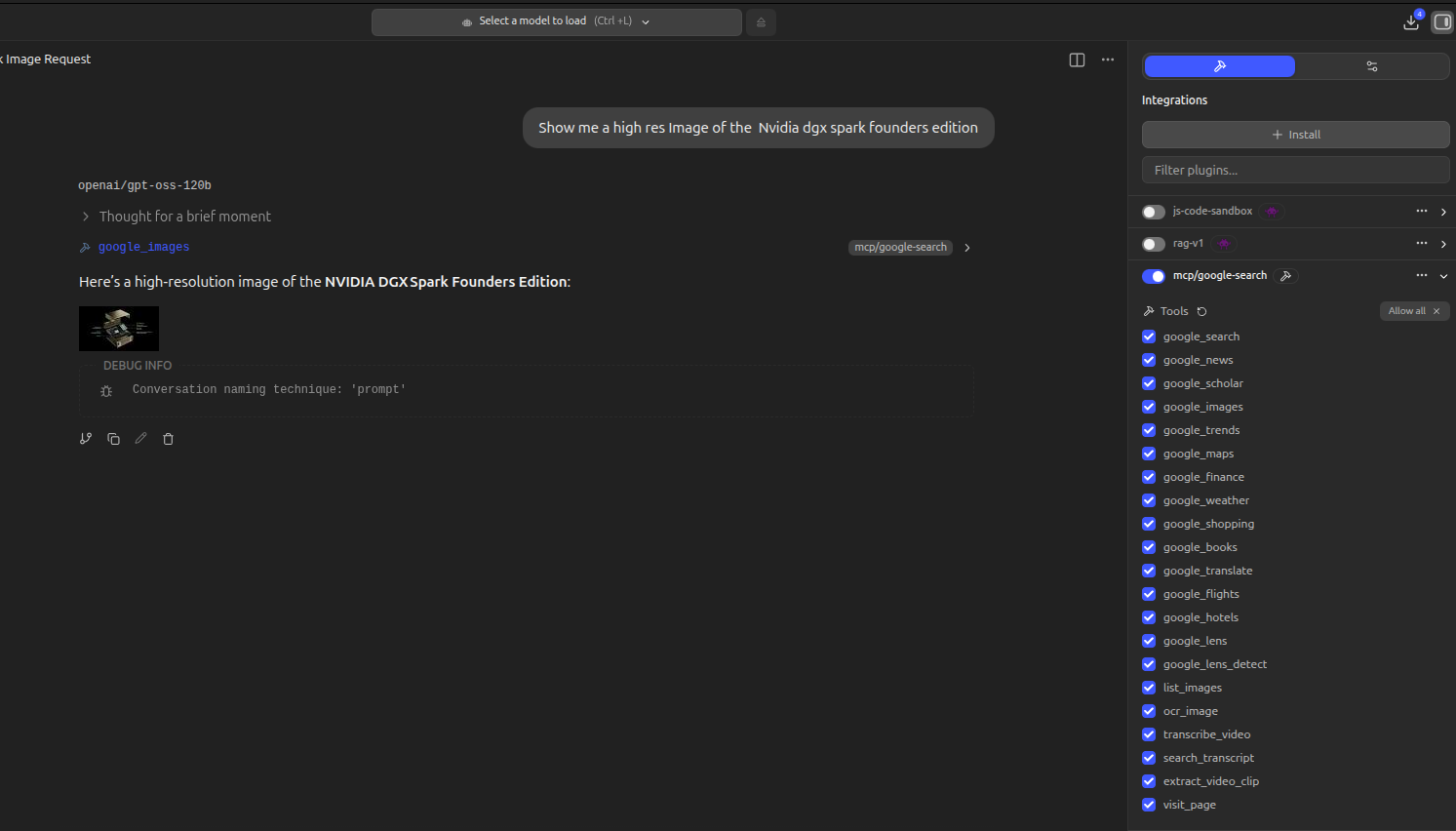Copy the assistant message
Screen dimensions: 1456x831
point(113,439)
